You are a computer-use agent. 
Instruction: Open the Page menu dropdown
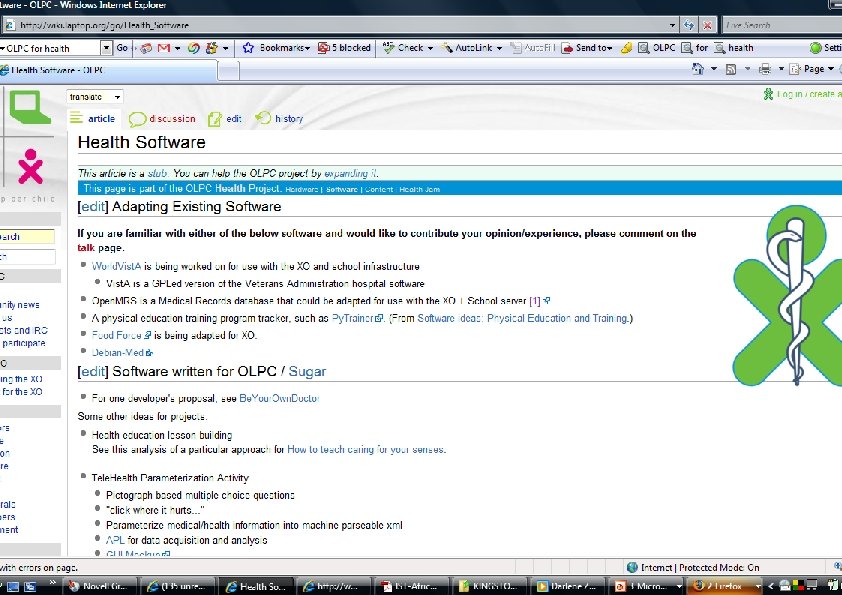[812, 69]
